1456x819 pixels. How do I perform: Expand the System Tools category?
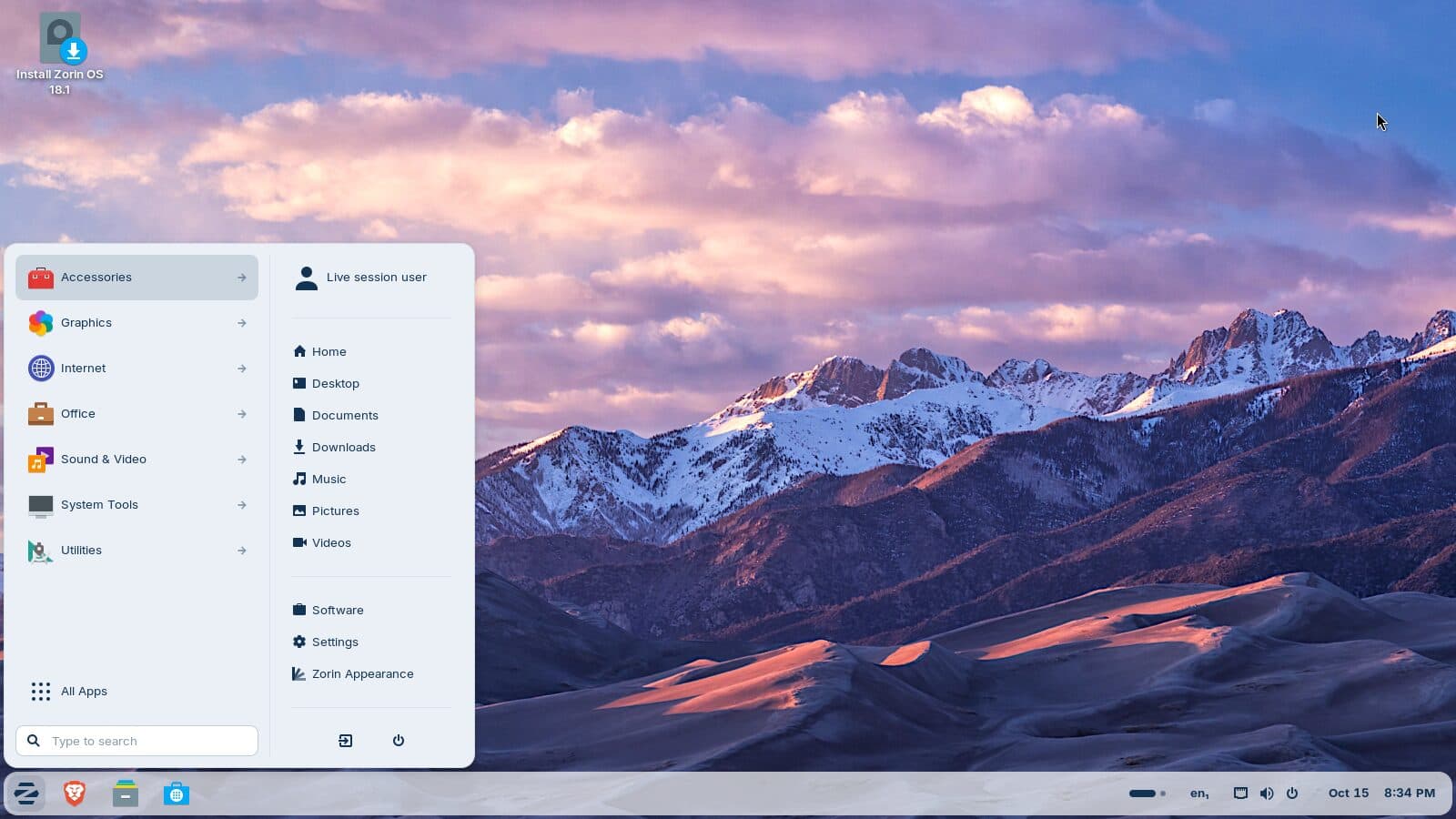point(136,505)
